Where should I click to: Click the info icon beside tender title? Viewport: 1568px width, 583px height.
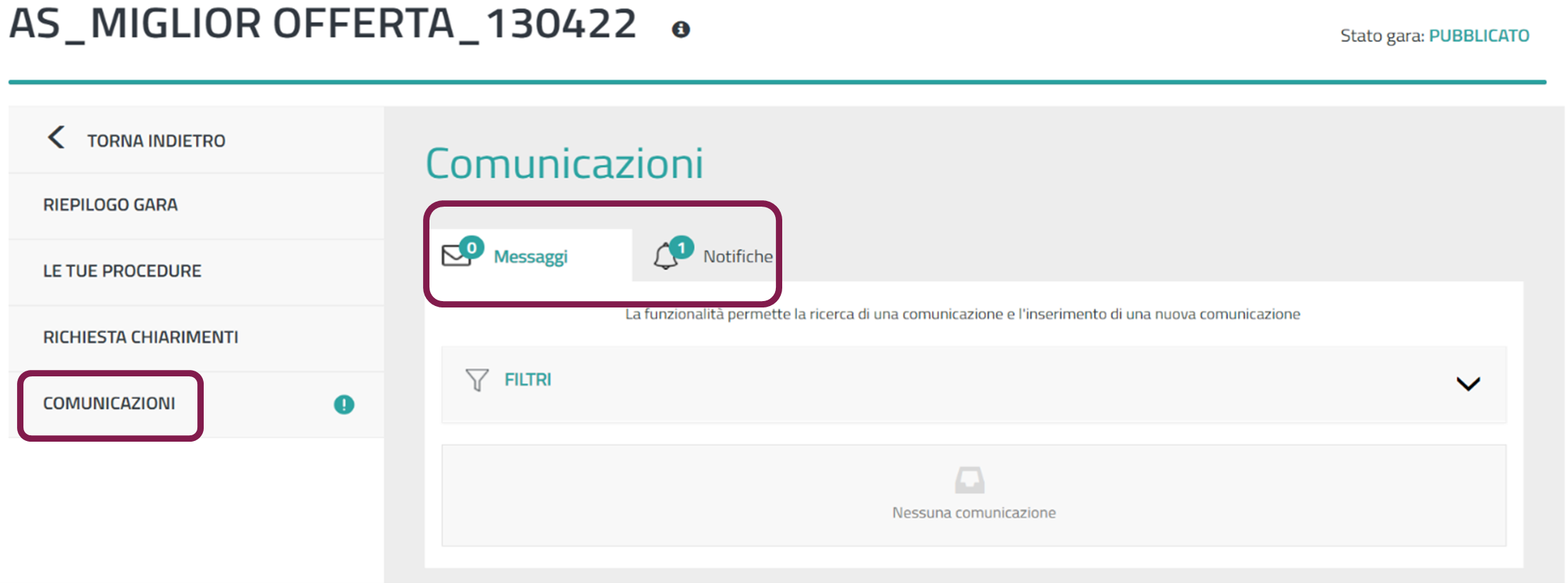point(681,29)
